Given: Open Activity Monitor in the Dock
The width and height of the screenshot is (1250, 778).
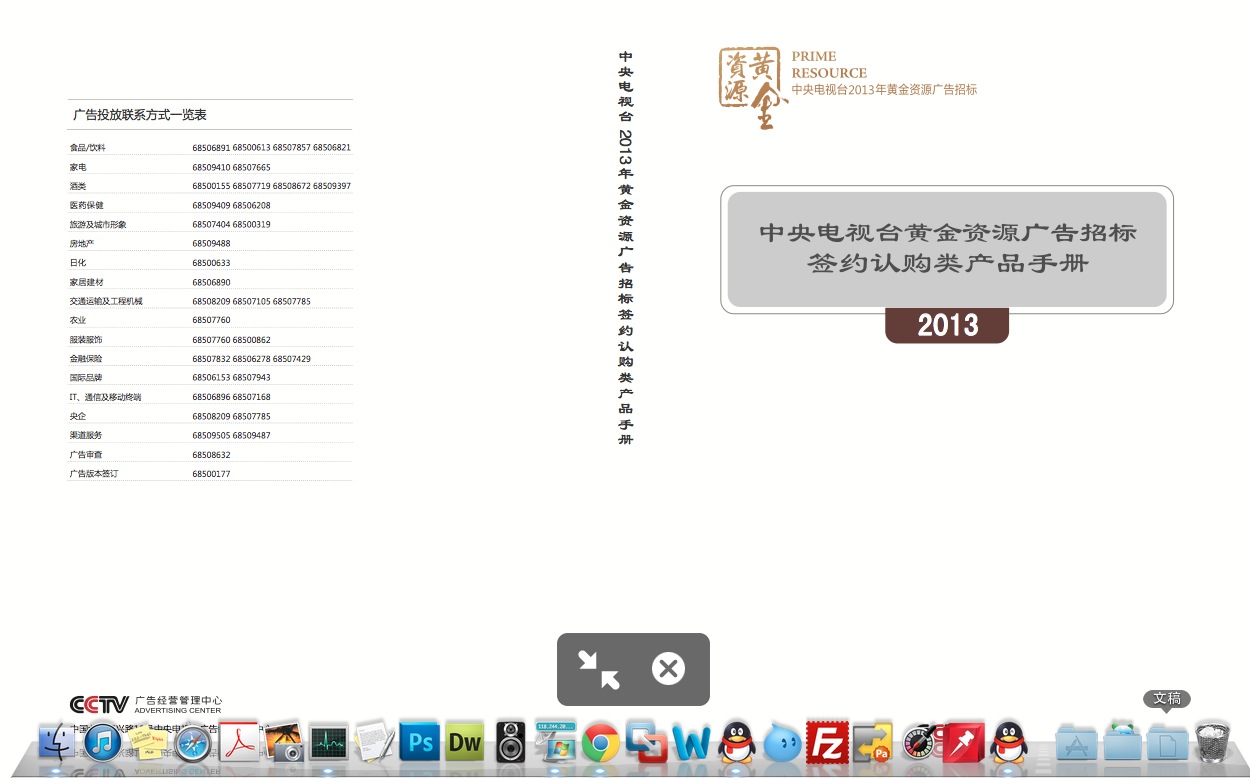Looking at the screenshot, I should point(329,743).
